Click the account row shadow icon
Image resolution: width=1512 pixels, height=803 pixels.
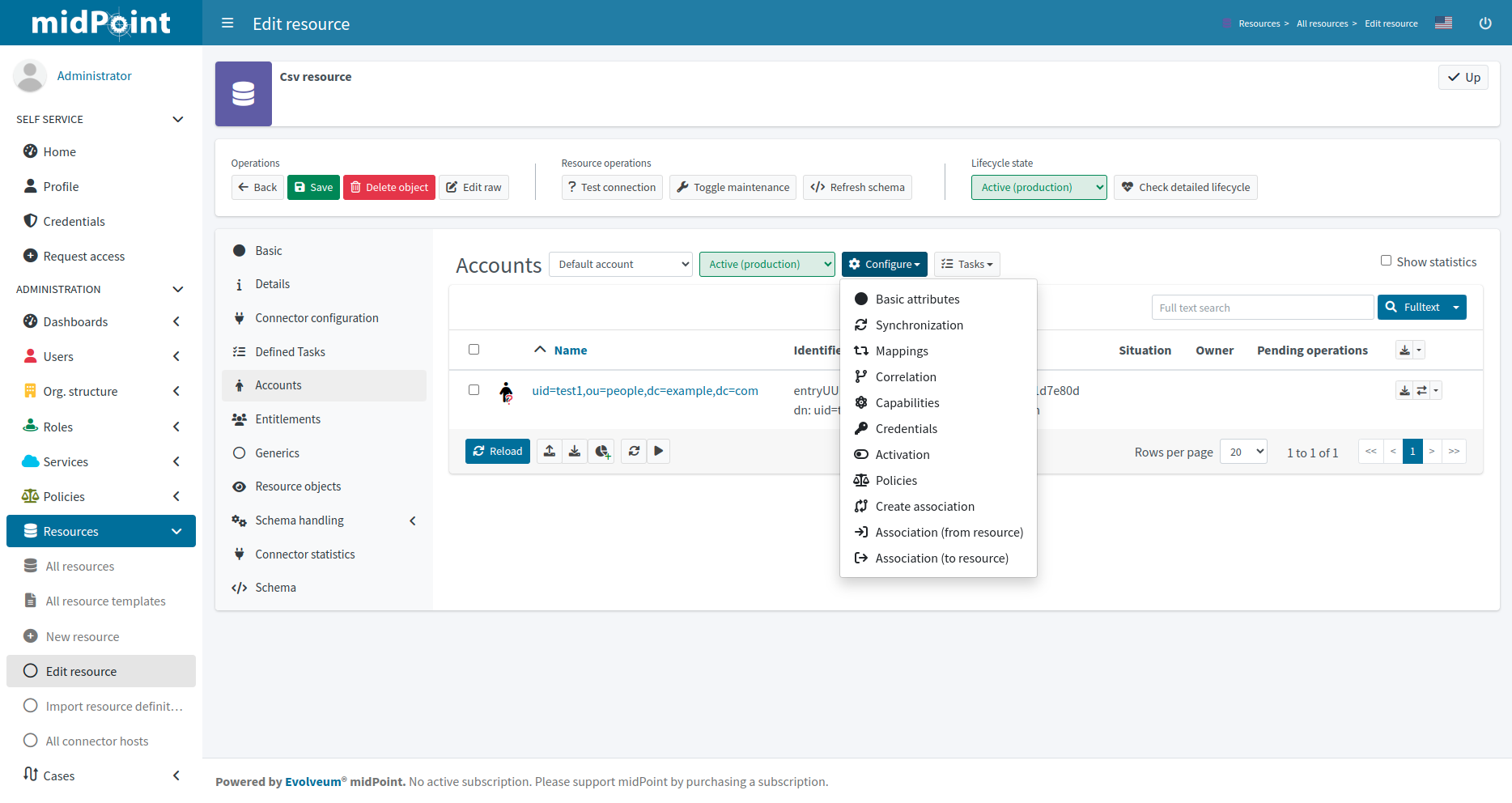[x=506, y=392]
